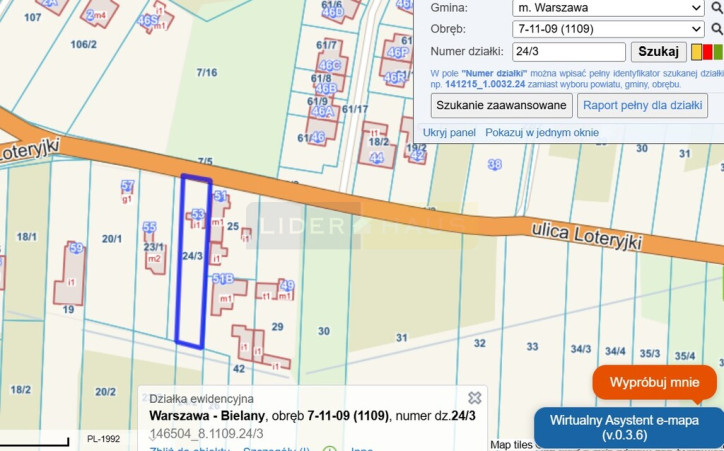
Task: Click address marker 55 on the map
Action: (149, 227)
